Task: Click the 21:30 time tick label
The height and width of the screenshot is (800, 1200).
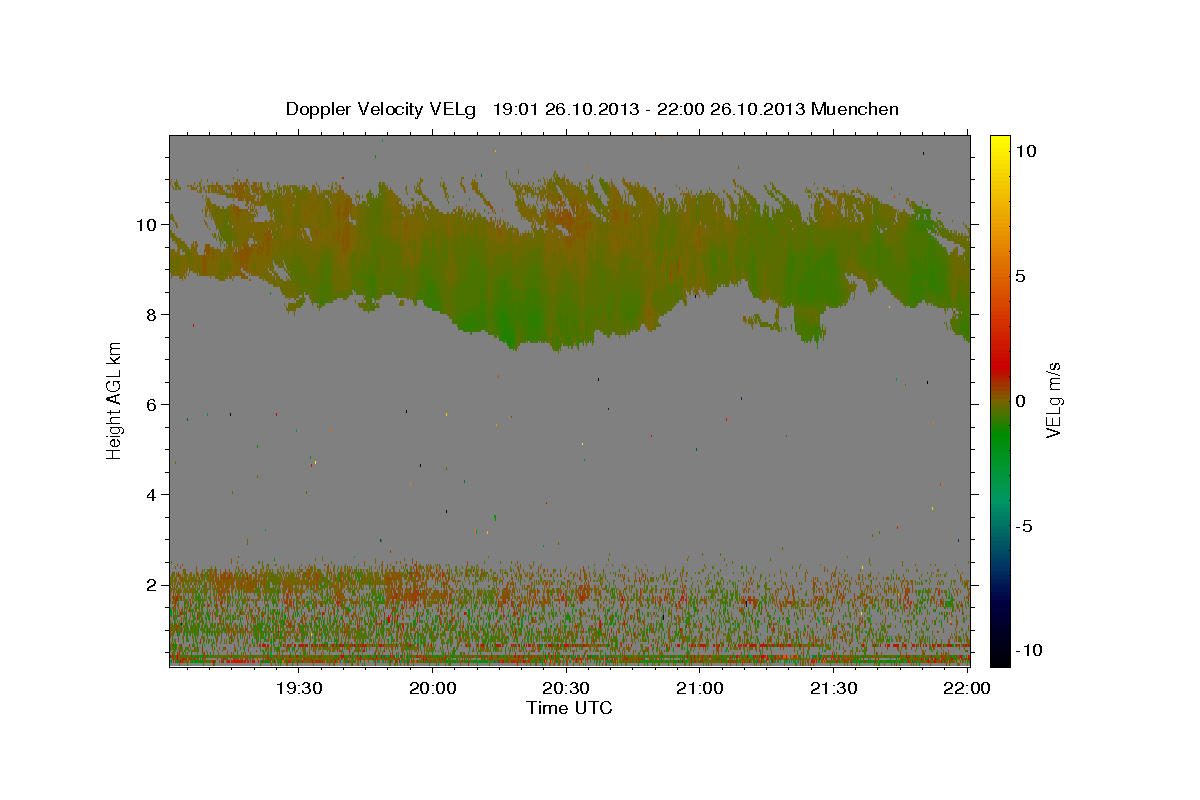Action: (x=833, y=688)
